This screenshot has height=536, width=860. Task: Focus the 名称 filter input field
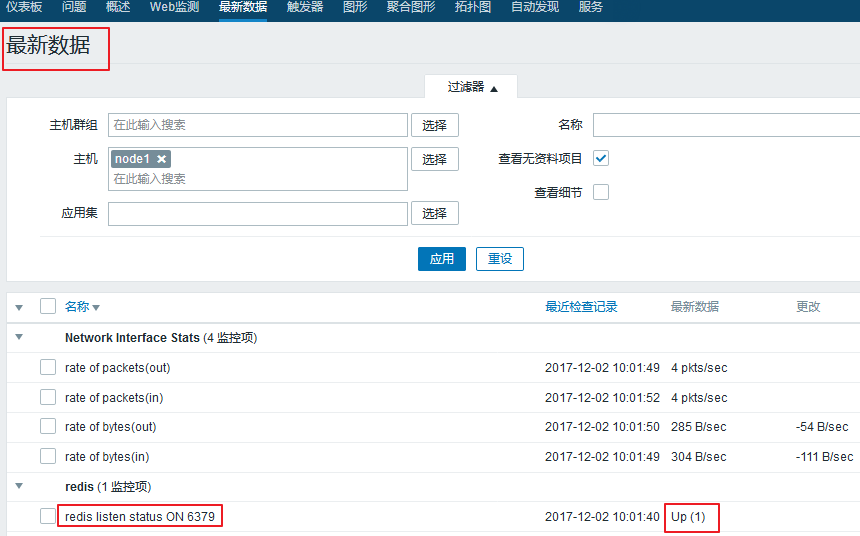tap(726, 125)
